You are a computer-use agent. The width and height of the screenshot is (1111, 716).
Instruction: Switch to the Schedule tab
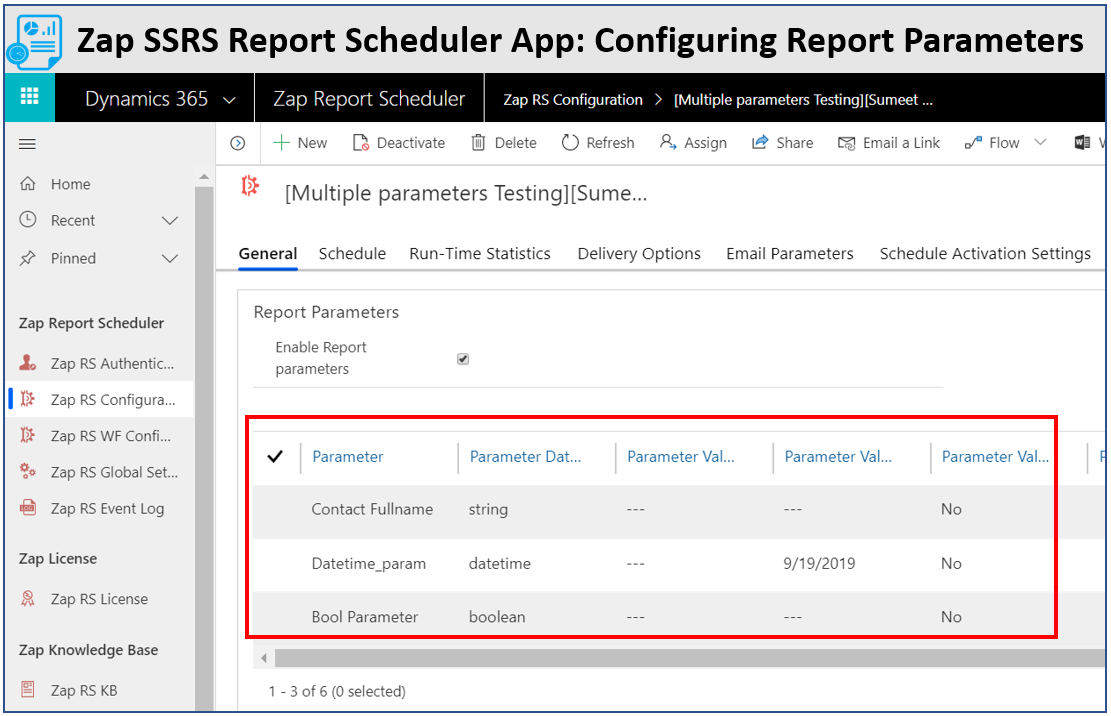(352, 254)
